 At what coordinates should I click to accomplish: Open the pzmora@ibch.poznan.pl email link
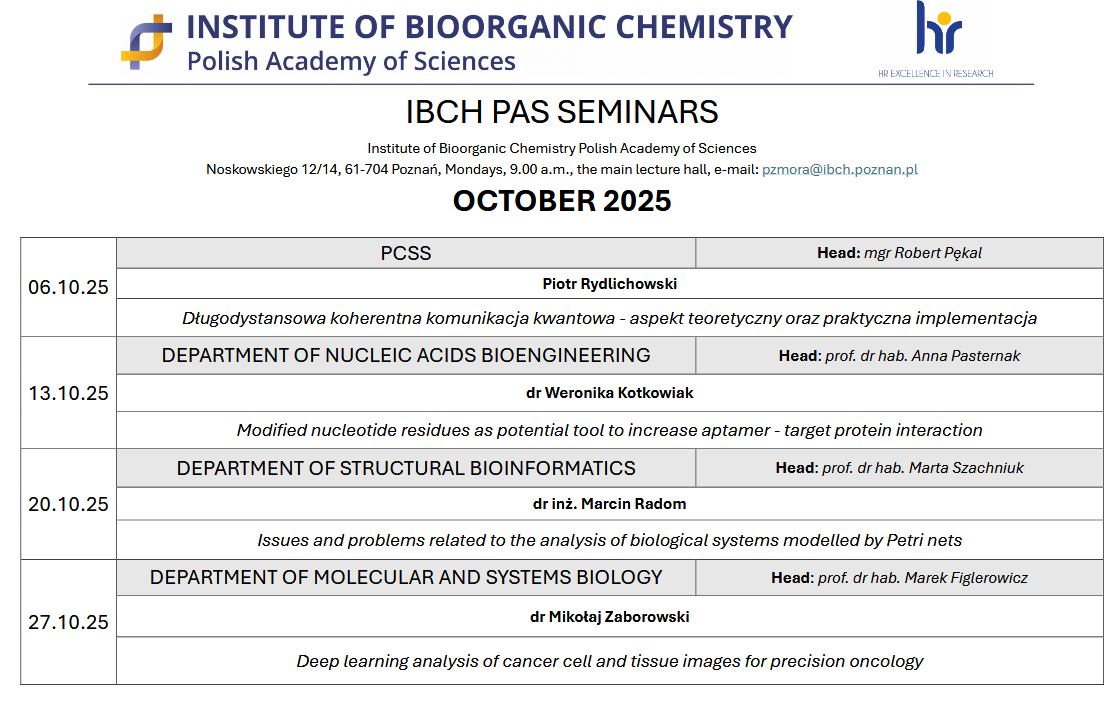(839, 170)
